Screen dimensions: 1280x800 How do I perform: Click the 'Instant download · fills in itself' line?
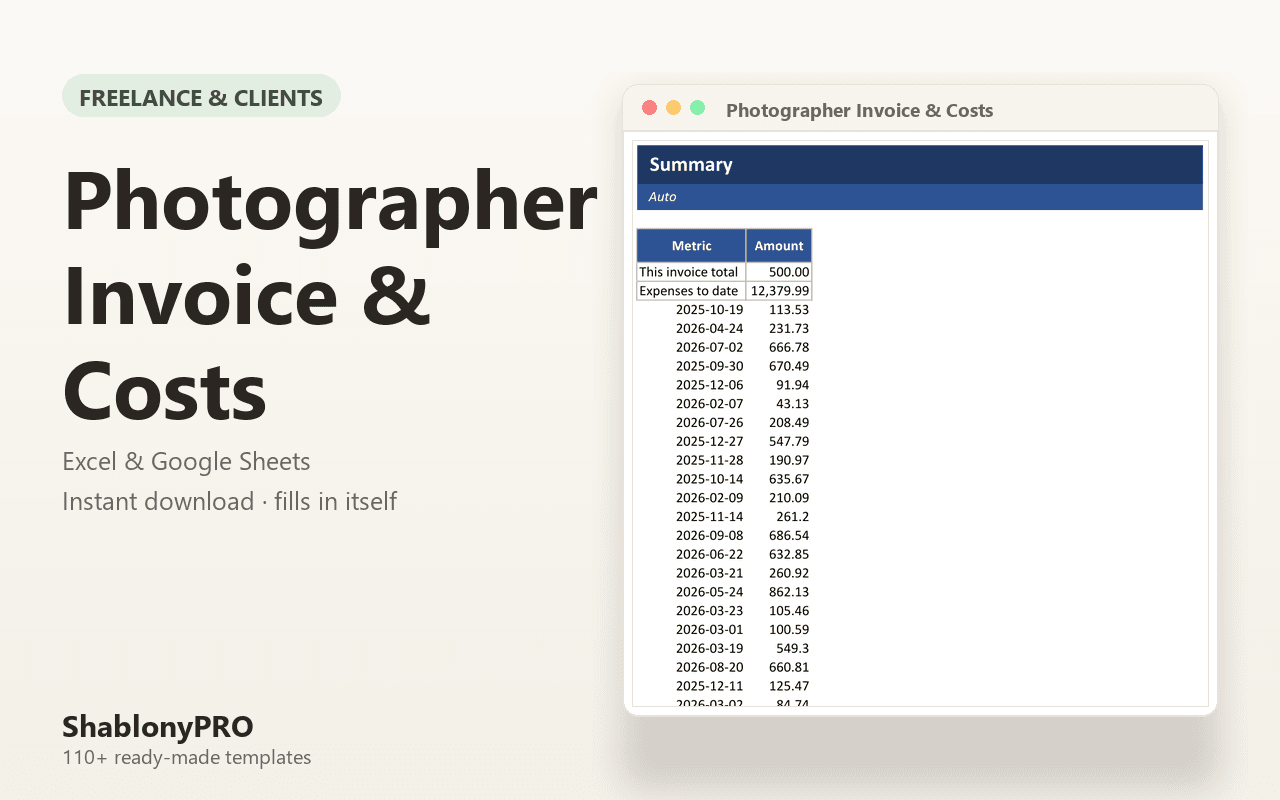pos(230,501)
